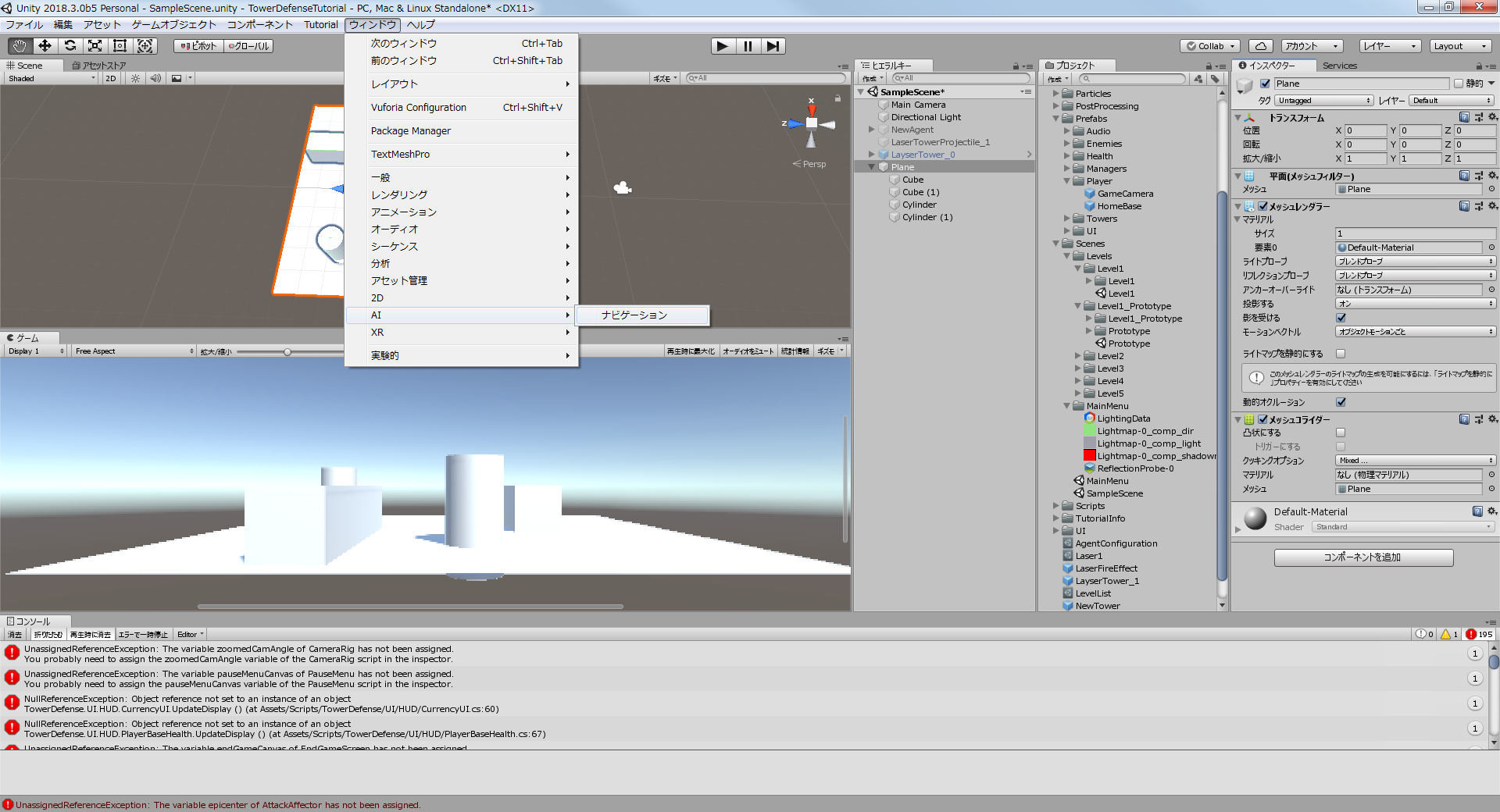
Task: Select the Move tool
Action: coord(45,46)
